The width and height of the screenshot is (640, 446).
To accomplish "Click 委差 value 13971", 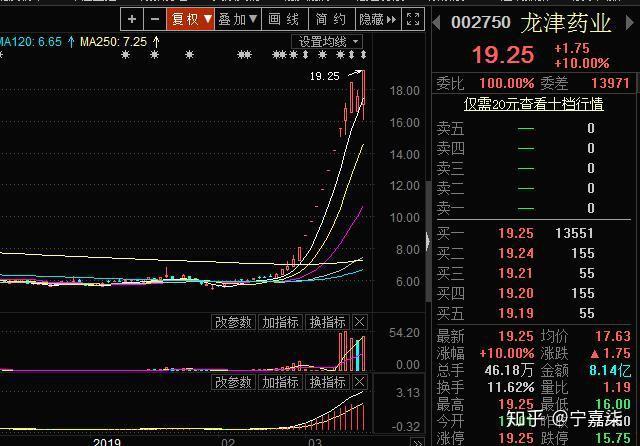I will click(x=610, y=83).
